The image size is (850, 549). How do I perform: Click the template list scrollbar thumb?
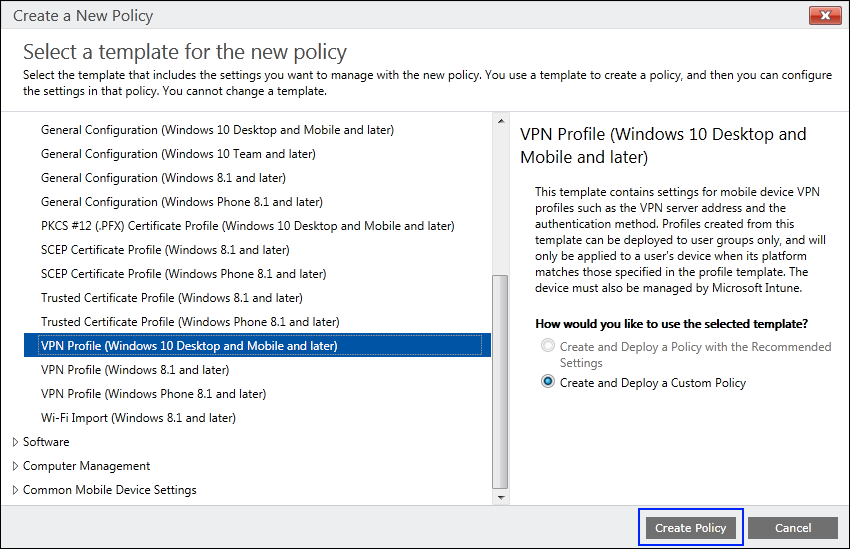(x=501, y=380)
